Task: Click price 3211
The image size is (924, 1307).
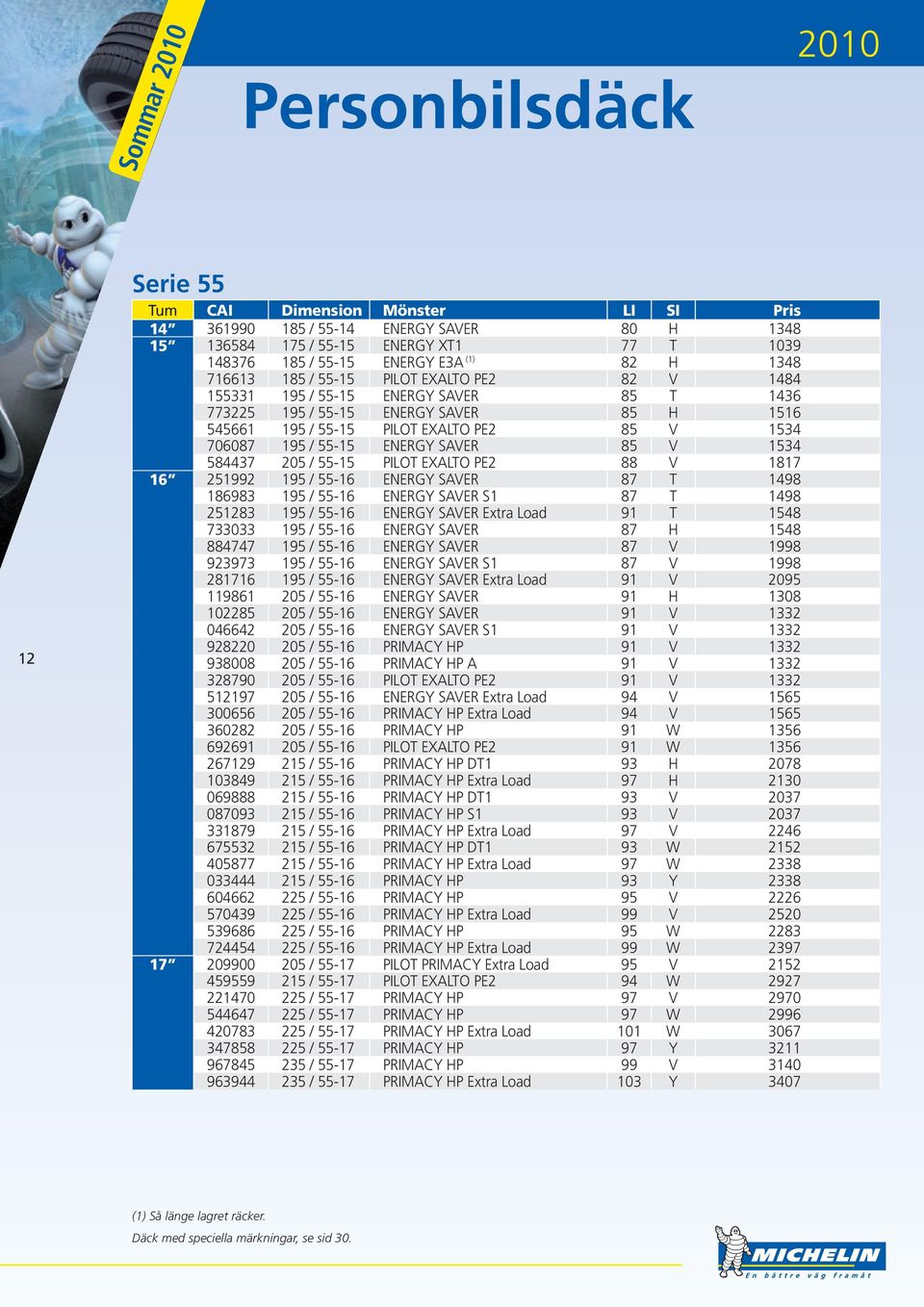Action: [x=784, y=1048]
